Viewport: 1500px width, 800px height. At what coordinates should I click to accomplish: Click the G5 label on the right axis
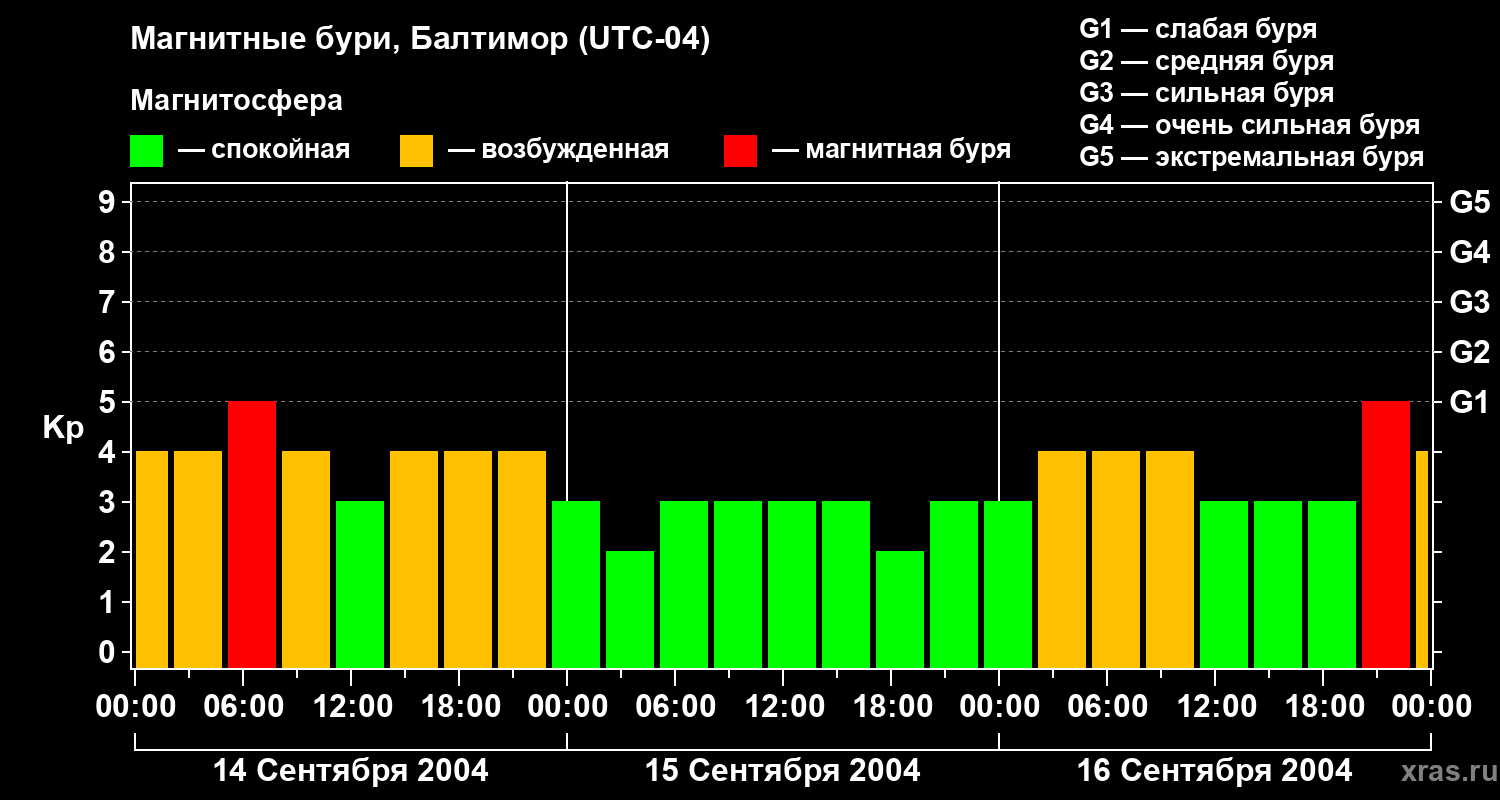pyautogui.click(x=1469, y=202)
